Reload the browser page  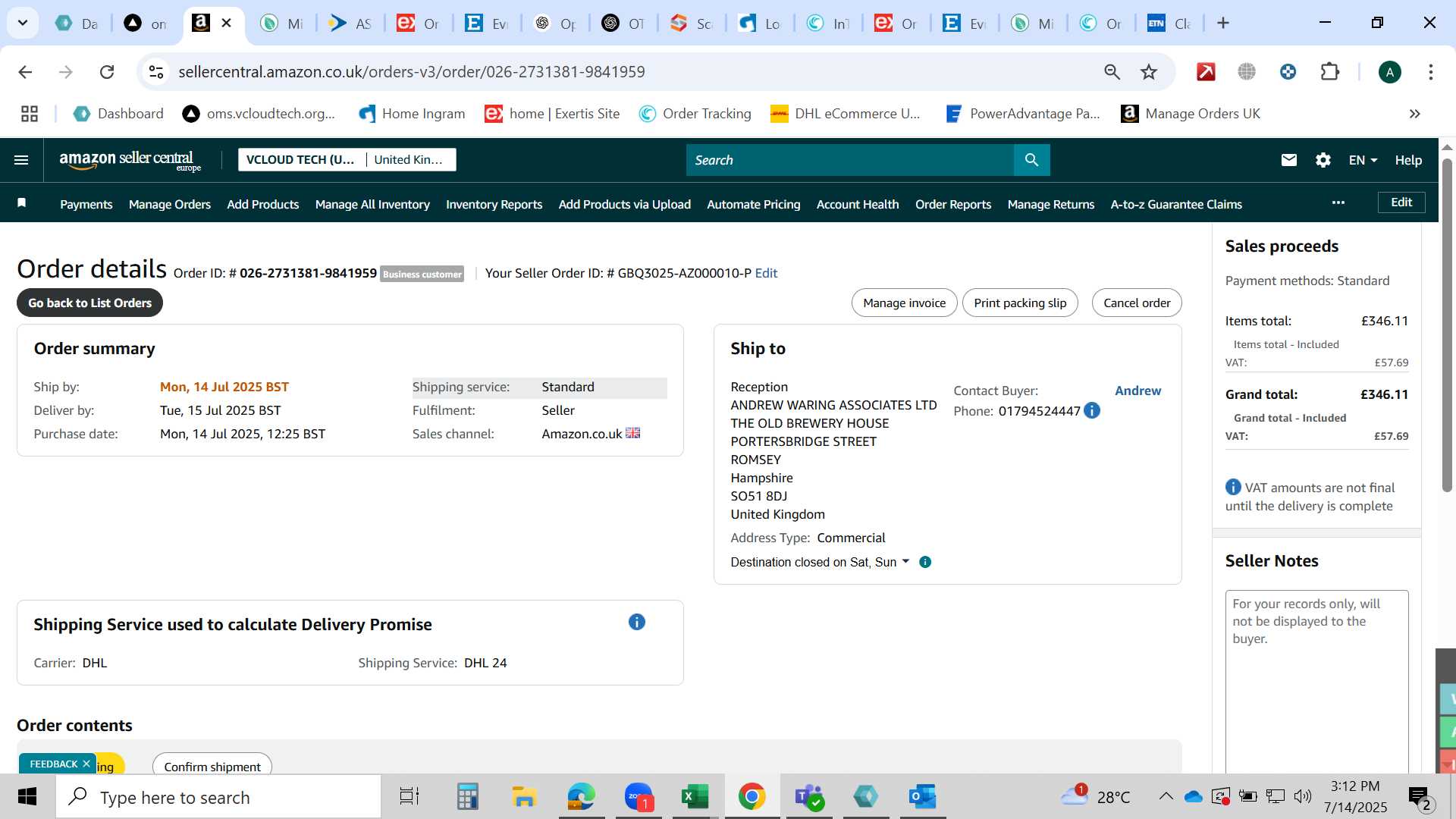point(107,72)
